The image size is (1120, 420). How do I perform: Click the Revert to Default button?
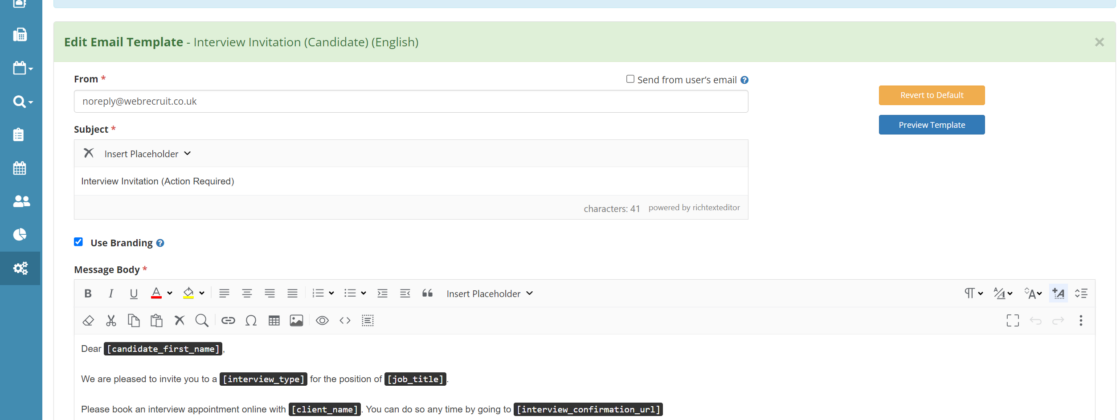tap(931, 95)
